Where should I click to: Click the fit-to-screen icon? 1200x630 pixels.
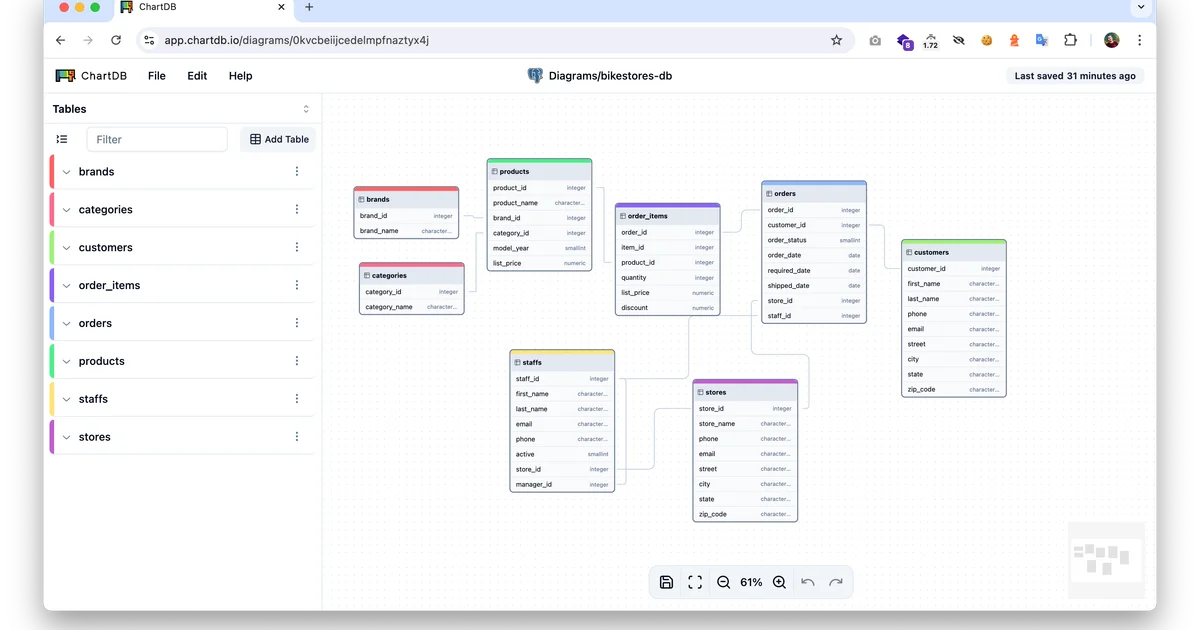coord(695,582)
